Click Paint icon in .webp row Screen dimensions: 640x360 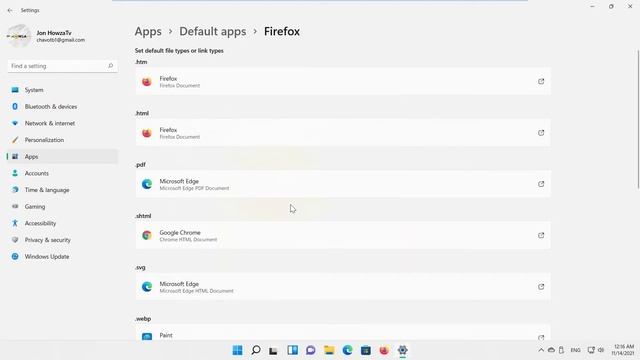point(147,336)
